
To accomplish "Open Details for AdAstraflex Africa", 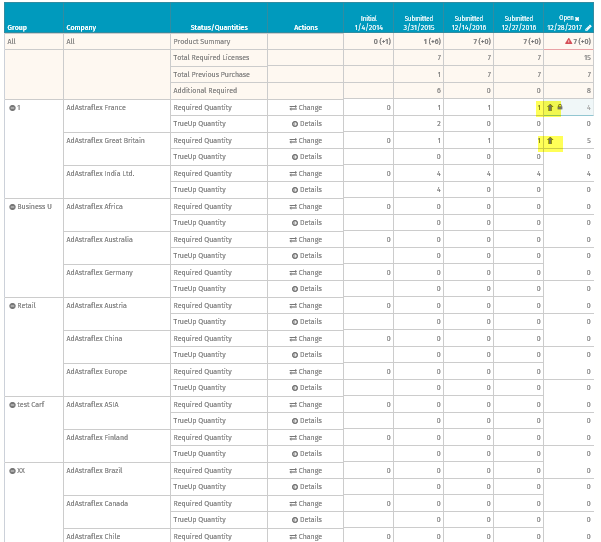I will pyautogui.click(x=306, y=223).
